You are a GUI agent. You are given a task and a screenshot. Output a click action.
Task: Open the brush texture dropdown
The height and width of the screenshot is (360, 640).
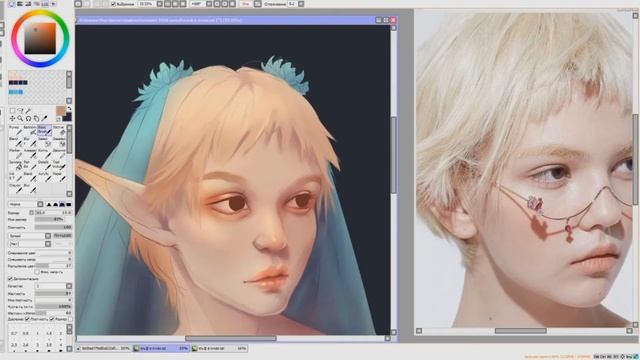click(29, 244)
